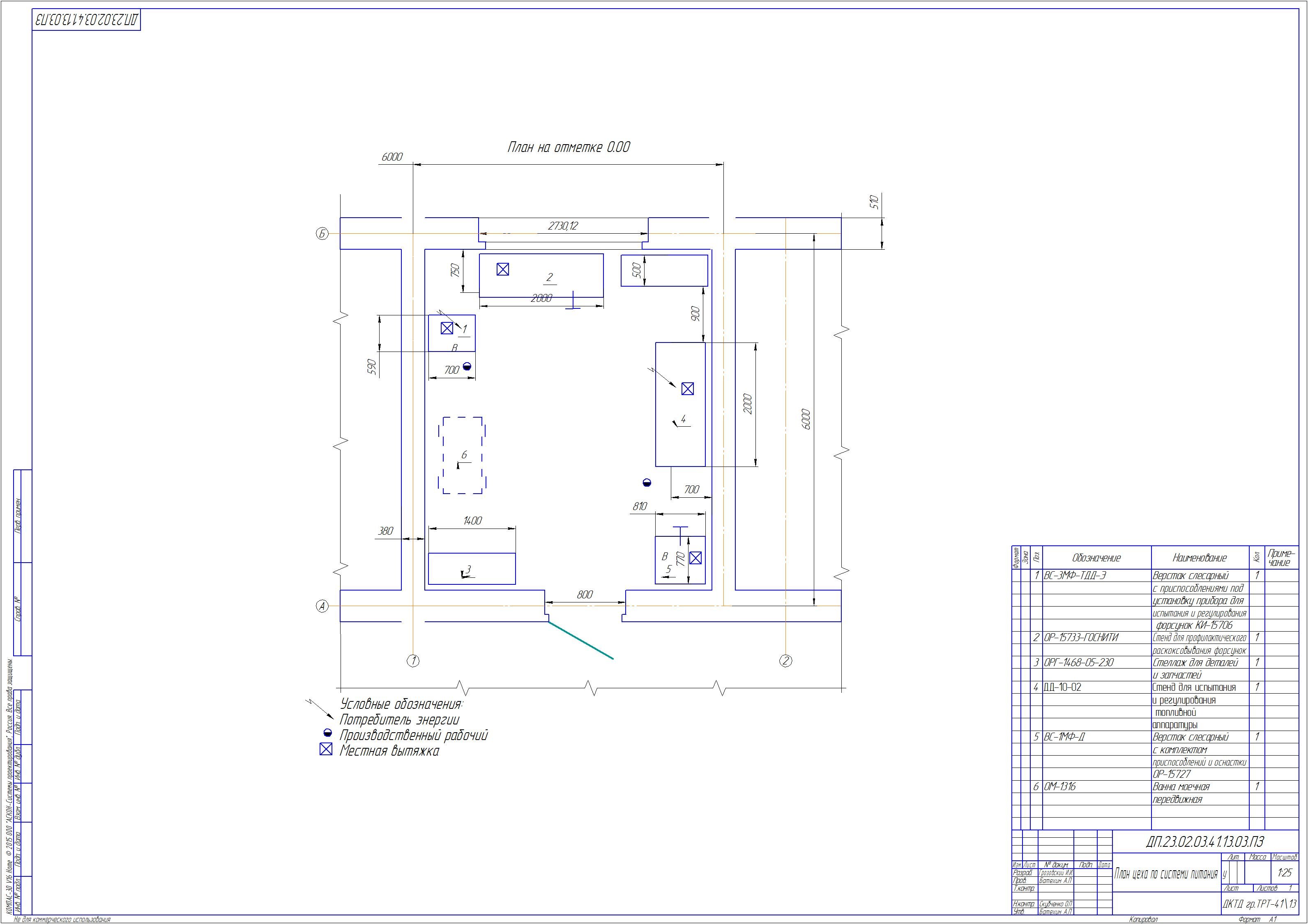Viewport: 1308px width, 924px height.
Task: Click the exhaust symbol inside workbench 1
Action: 447,328
